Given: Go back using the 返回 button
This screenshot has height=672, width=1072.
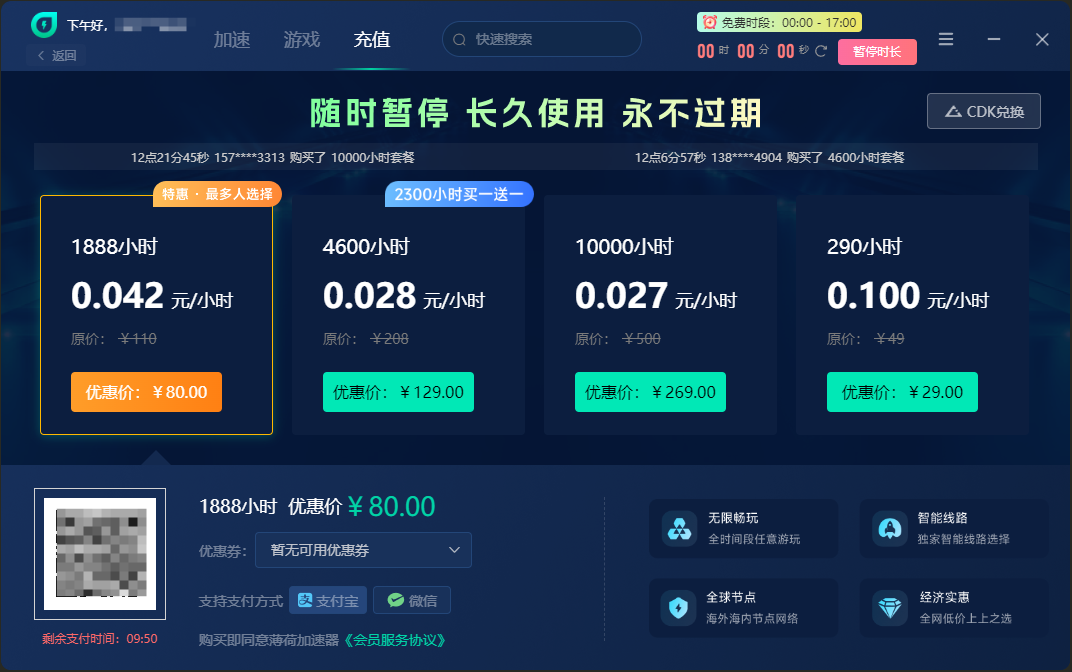Looking at the screenshot, I should pos(56,55).
